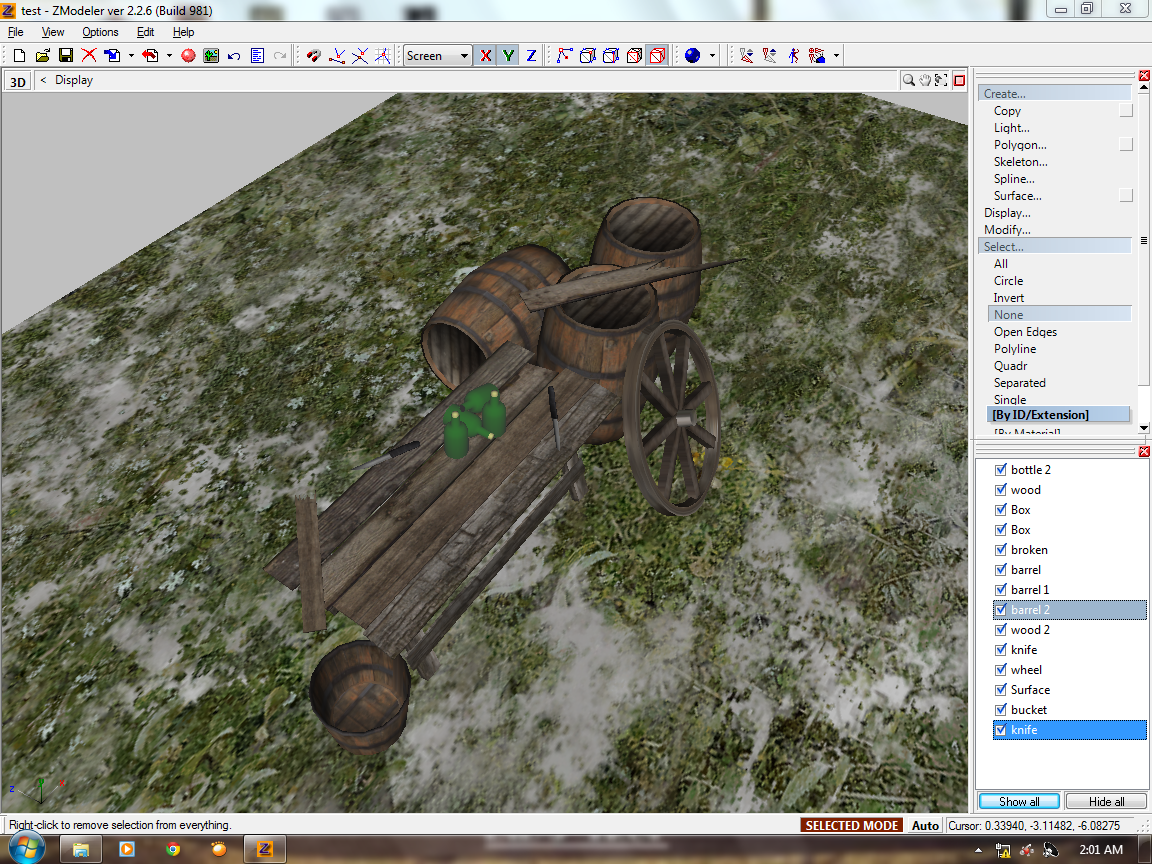
Task: Open the View menu
Action: tap(53, 32)
